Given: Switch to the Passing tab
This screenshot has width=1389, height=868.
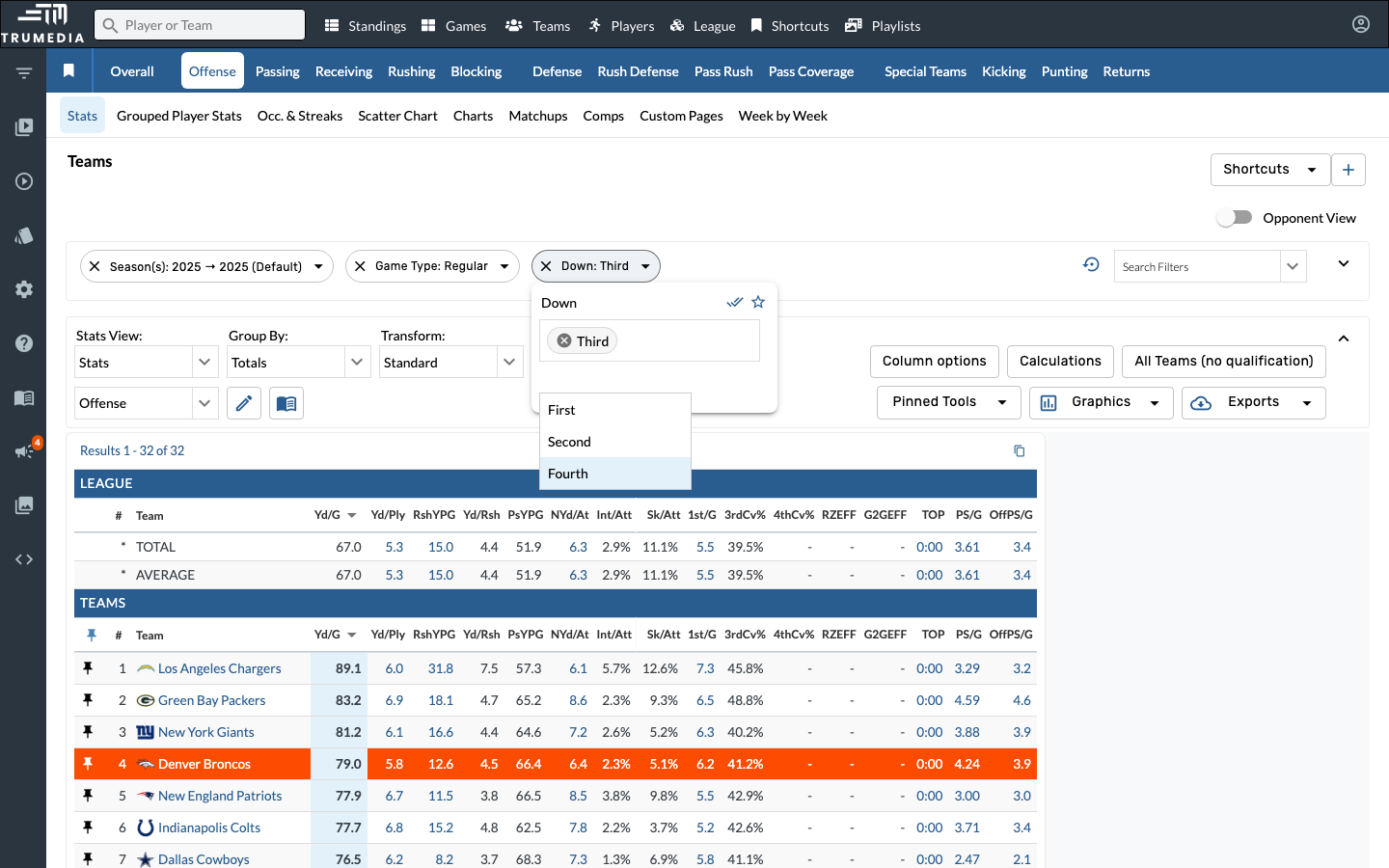Looking at the screenshot, I should tap(278, 71).
